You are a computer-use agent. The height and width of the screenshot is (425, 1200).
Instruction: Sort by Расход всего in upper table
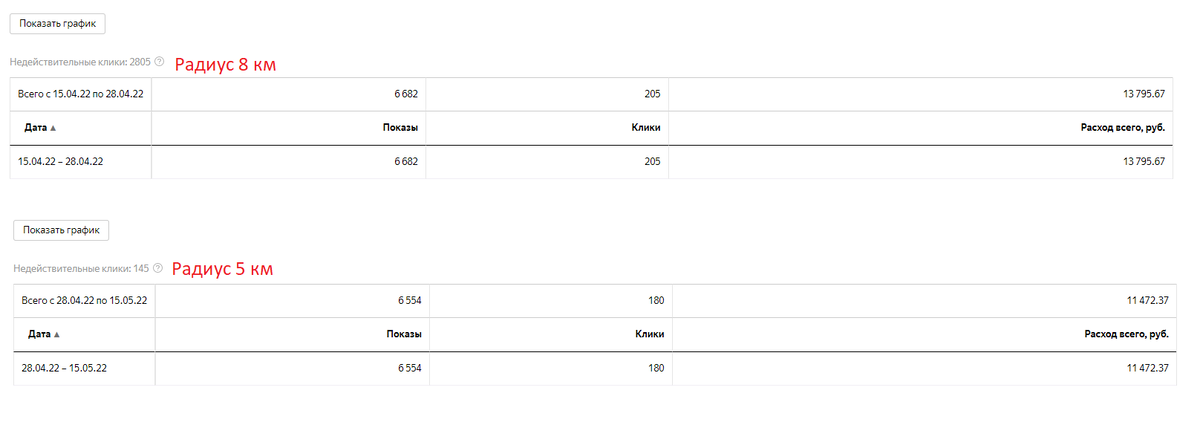tap(1124, 128)
